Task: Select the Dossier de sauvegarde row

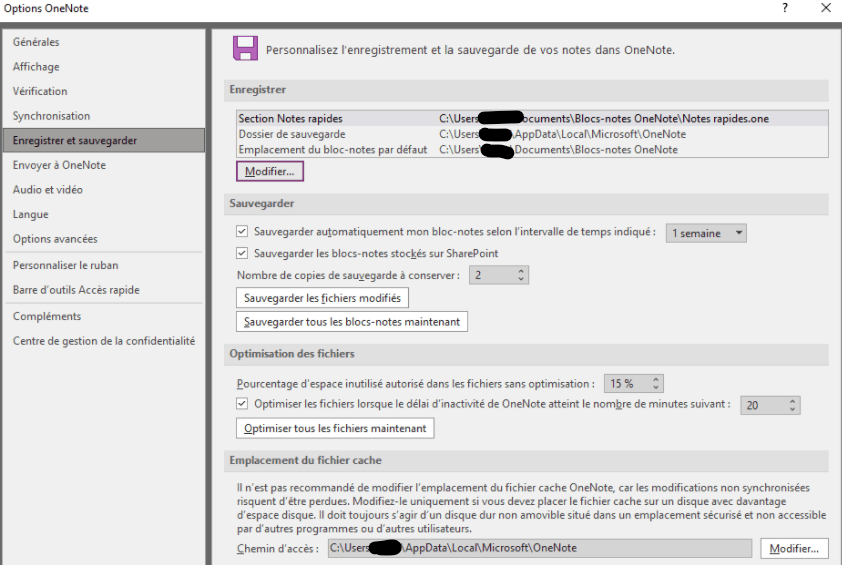Action: pyautogui.click(x=532, y=134)
